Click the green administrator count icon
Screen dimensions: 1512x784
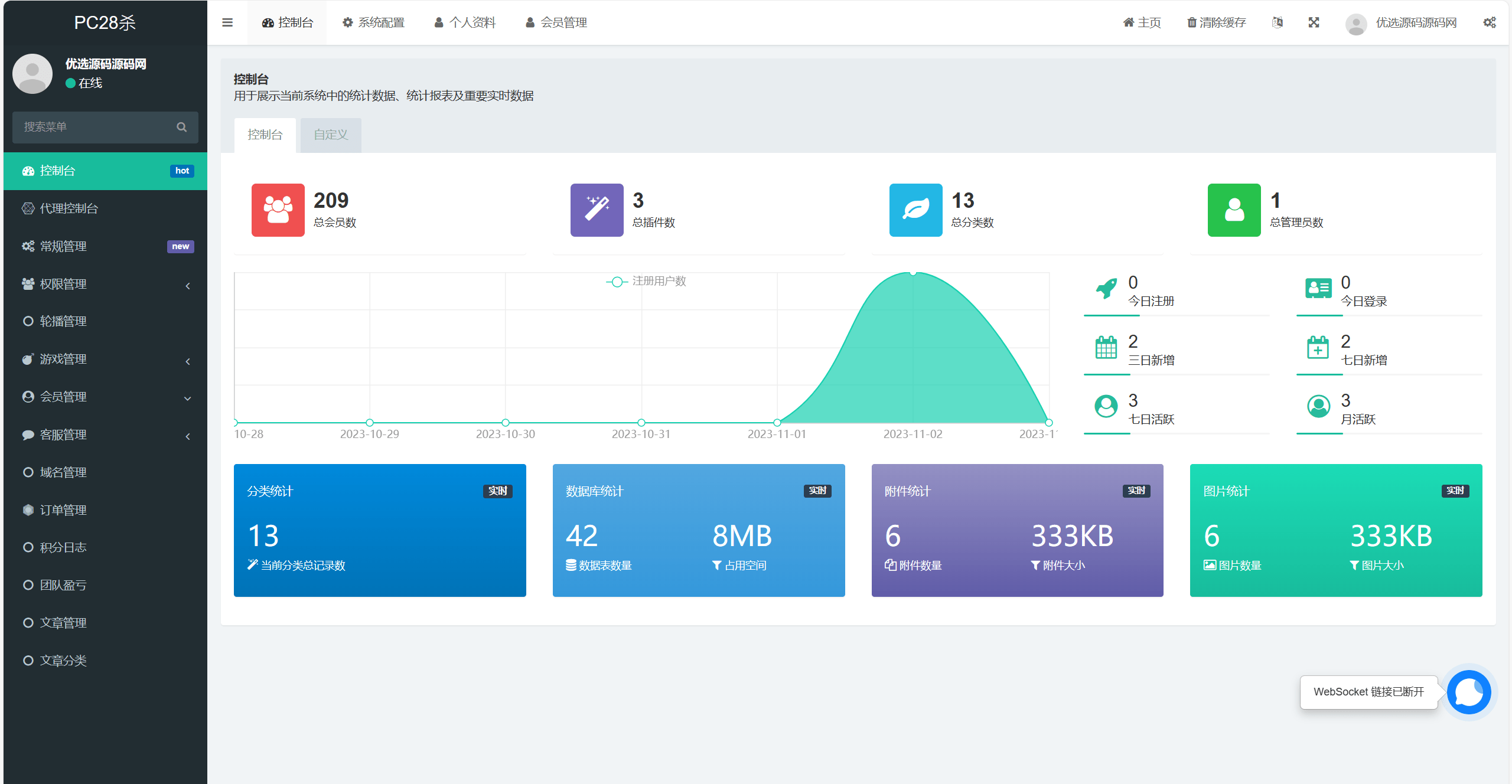tap(1234, 210)
